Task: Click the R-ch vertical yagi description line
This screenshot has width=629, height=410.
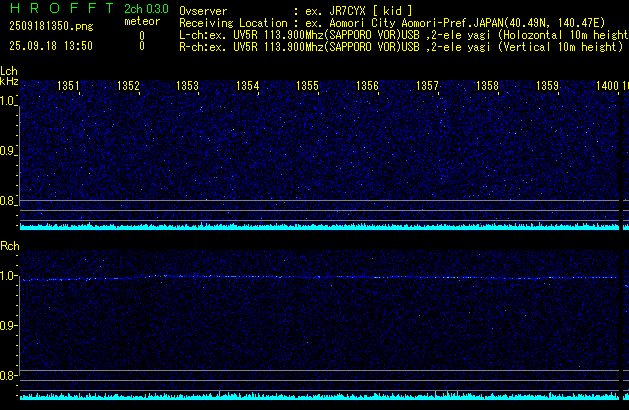Action: click(400, 46)
